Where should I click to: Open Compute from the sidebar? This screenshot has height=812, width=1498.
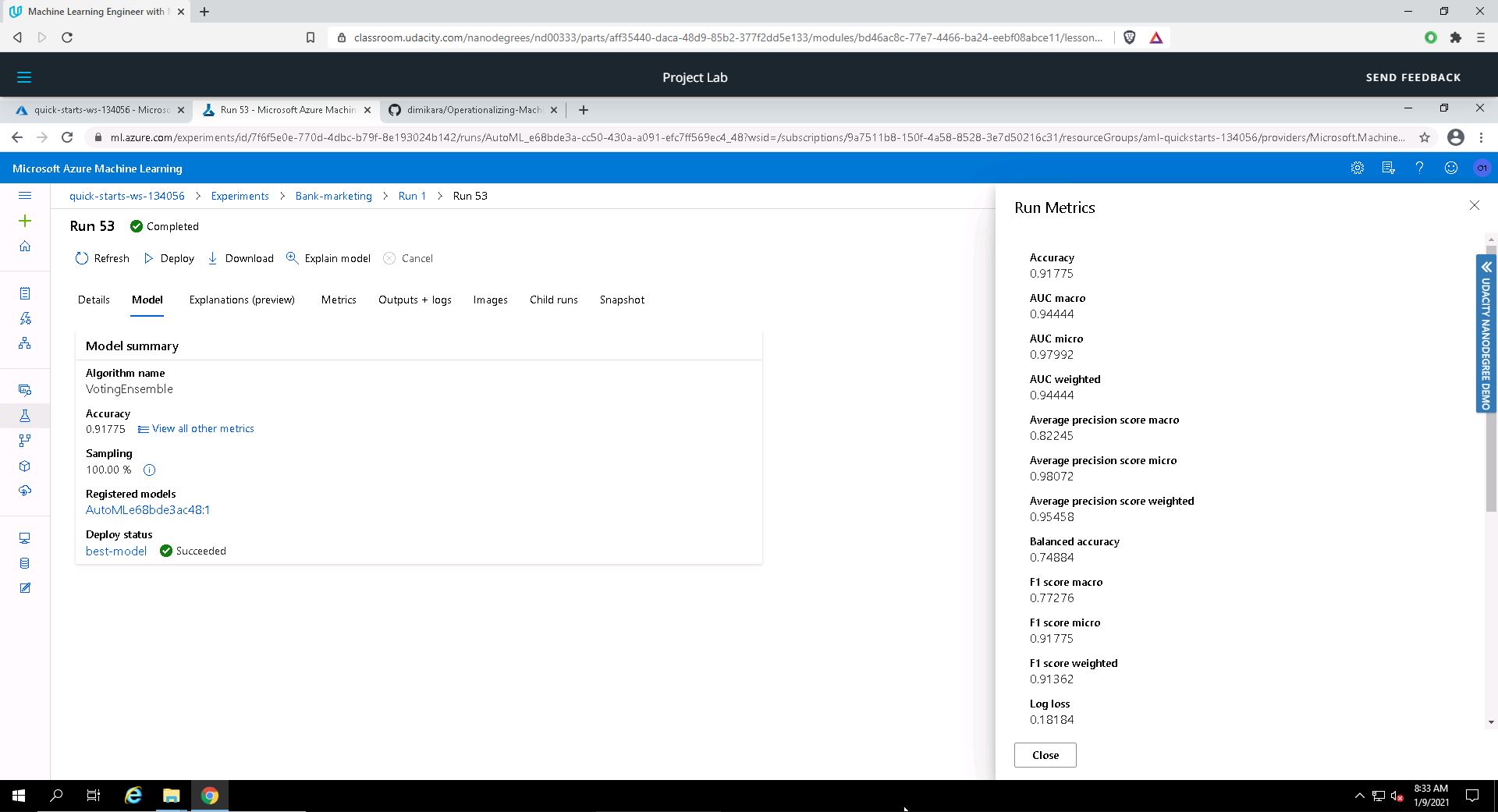(25, 538)
